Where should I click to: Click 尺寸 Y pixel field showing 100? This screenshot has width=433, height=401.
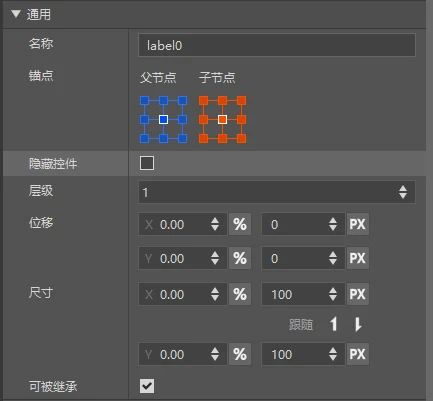303,354
